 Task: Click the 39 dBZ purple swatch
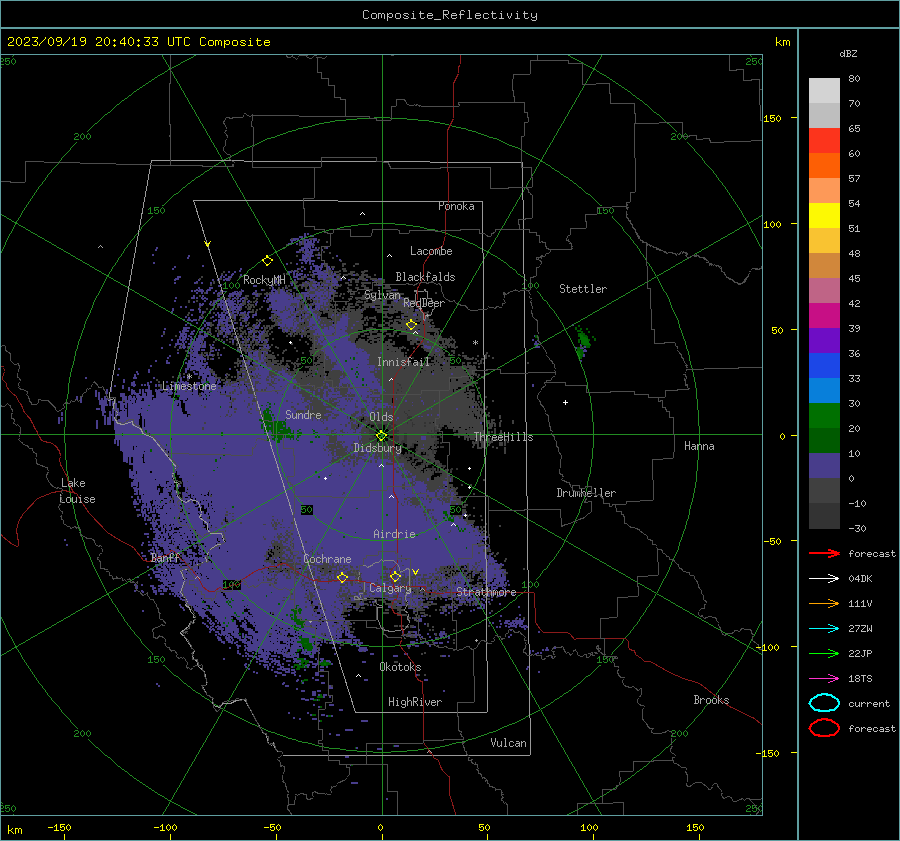tap(824, 340)
